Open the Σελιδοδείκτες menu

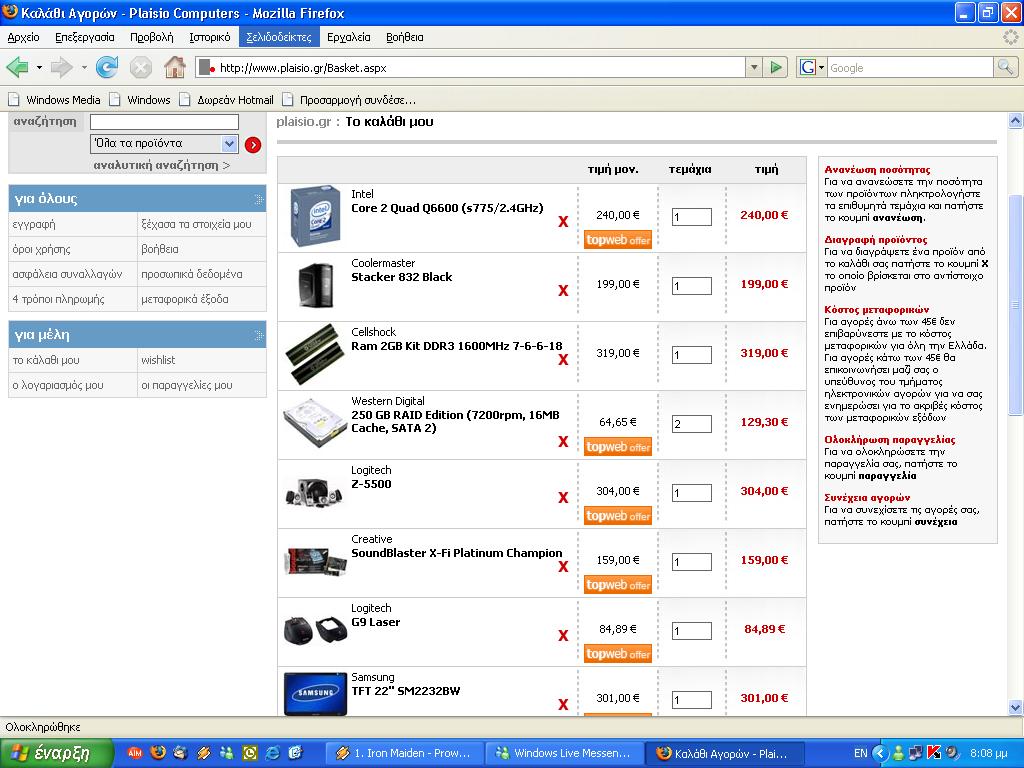tap(279, 37)
